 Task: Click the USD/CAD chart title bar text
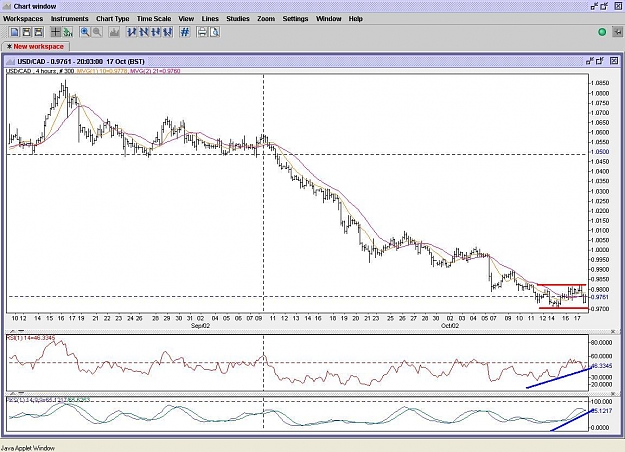coord(81,61)
